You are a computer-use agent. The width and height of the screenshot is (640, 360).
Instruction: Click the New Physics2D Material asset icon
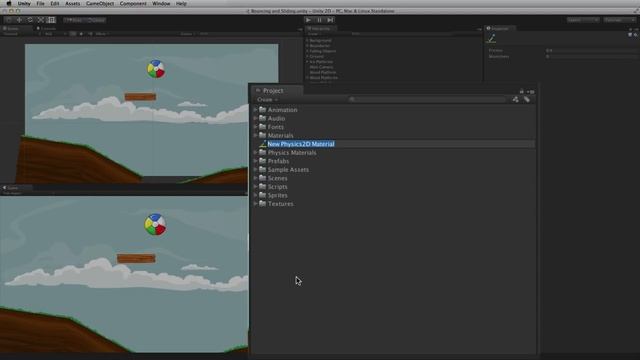[262, 144]
